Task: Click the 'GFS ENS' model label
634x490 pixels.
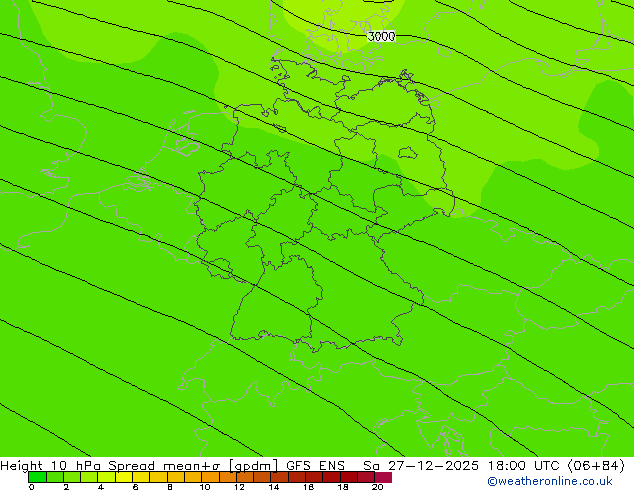Action: (x=315, y=466)
